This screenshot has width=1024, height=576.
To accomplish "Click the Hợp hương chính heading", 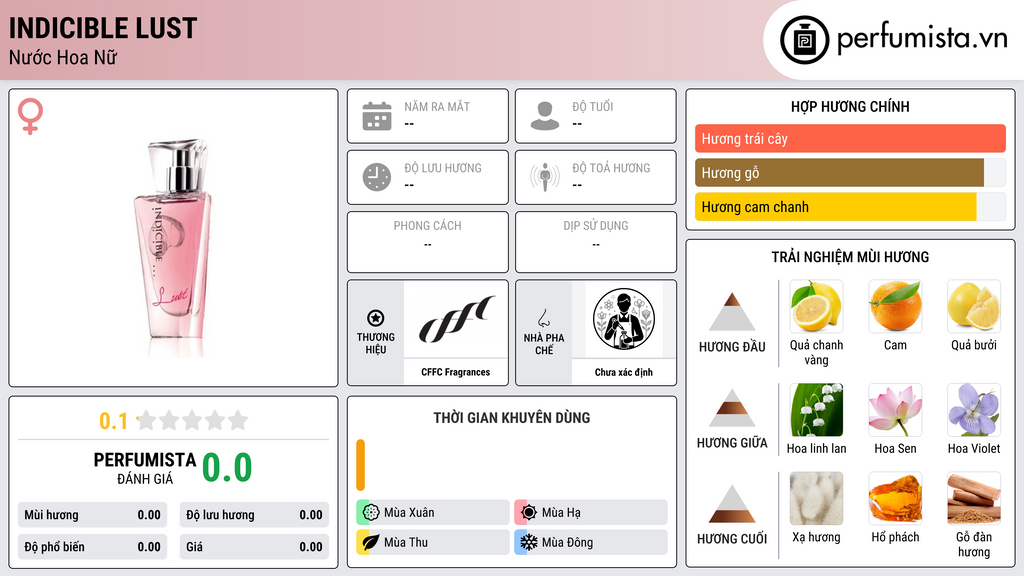I will point(850,106).
